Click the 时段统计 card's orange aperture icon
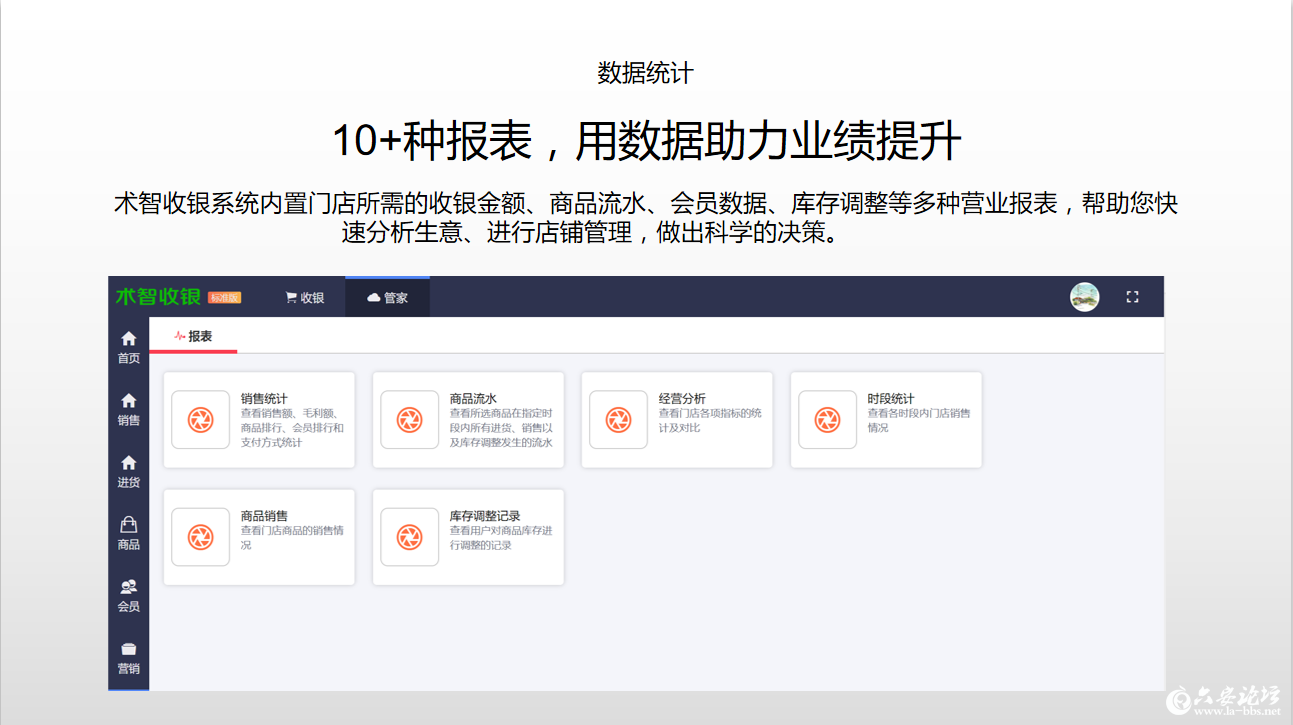Viewport: 1293px width, 725px height. (x=827, y=420)
